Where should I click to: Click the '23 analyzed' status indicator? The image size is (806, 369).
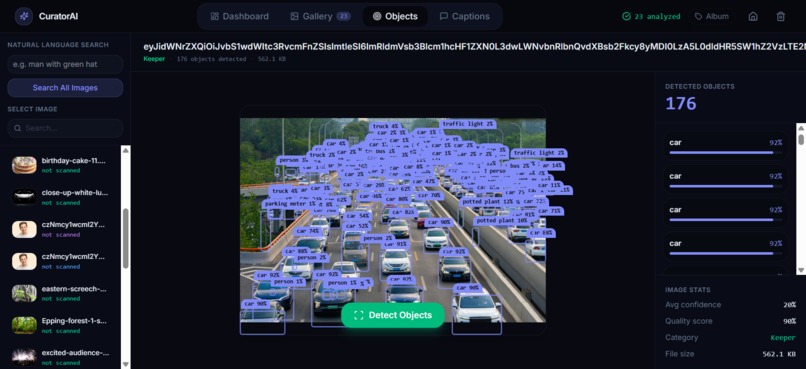[651, 16]
